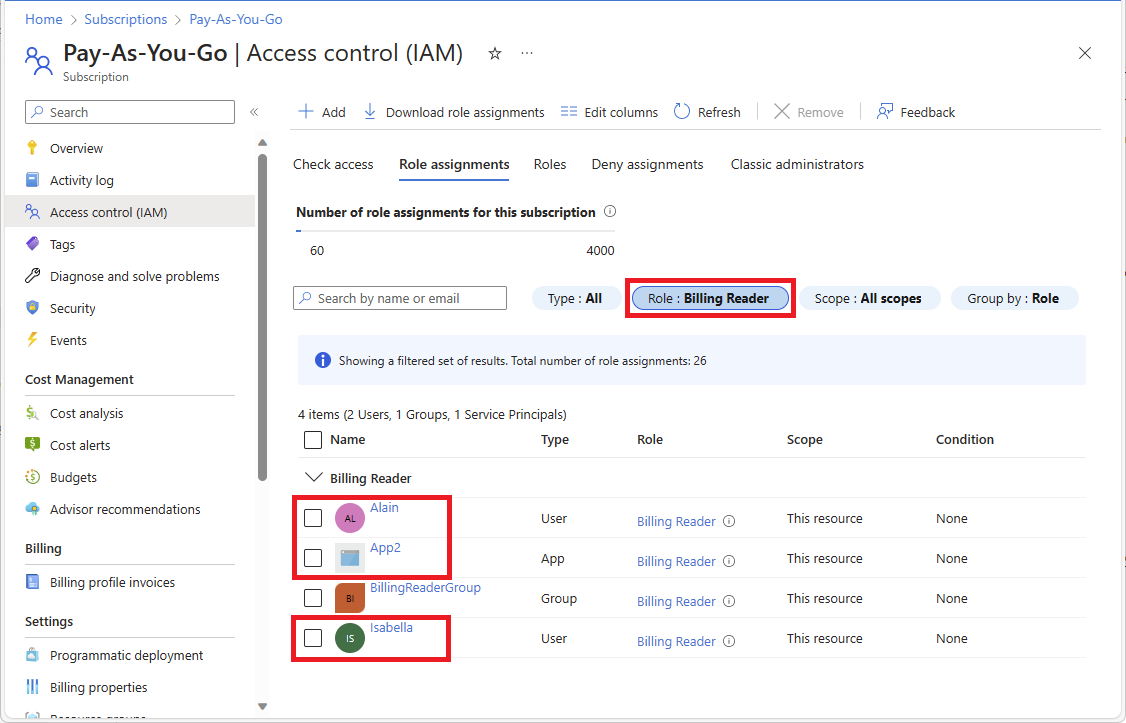Click the BillingReaderGroup BI avatar
1126x723 pixels.
coord(350,598)
